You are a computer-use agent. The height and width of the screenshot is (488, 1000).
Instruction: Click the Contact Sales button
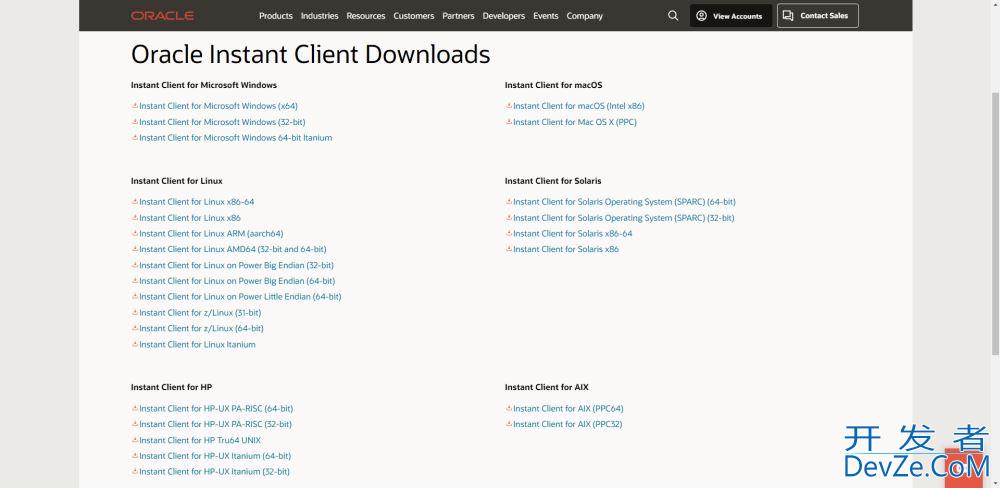point(818,16)
